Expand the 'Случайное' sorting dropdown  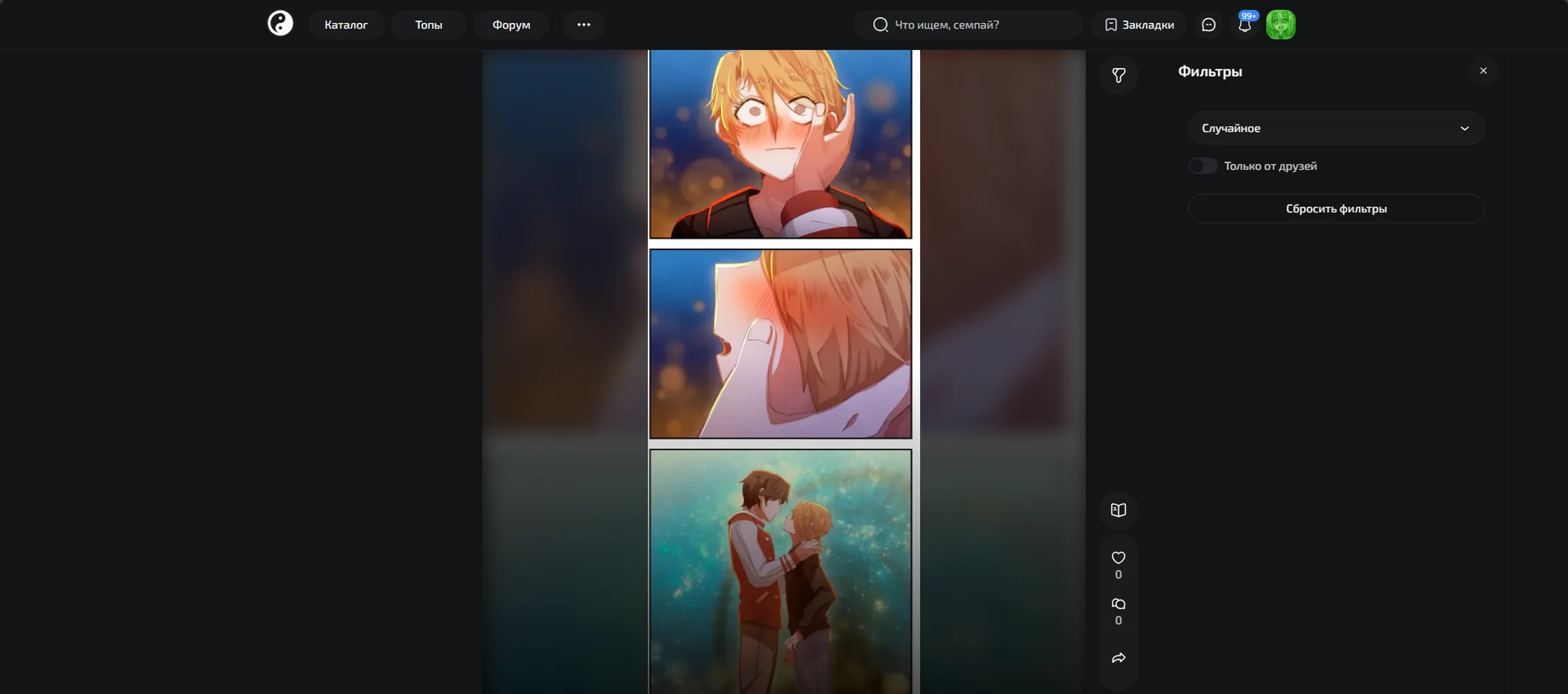(1336, 128)
